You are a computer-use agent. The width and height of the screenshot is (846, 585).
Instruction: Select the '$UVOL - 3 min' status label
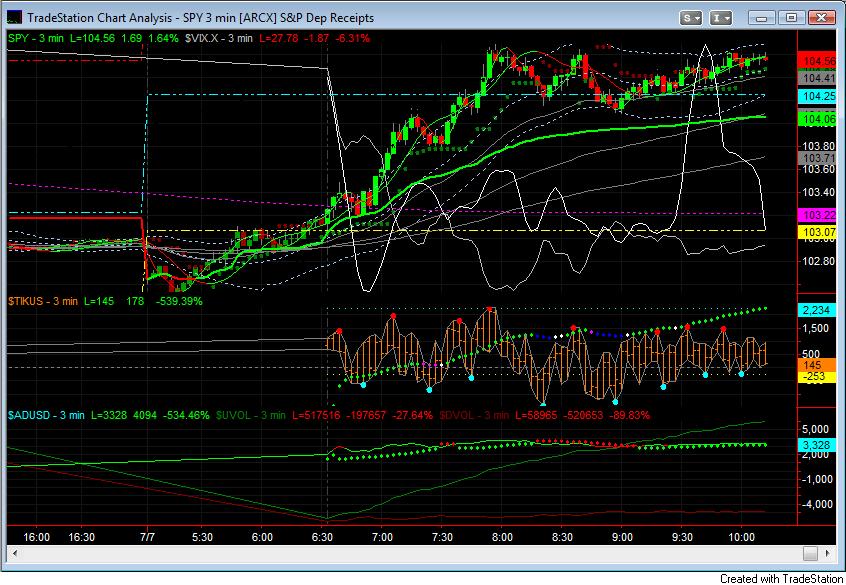coord(251,415)
